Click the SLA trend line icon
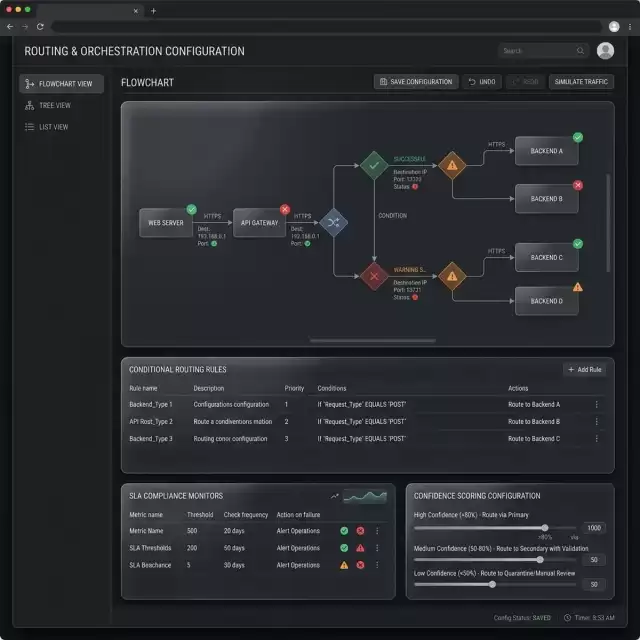 (x=335, y=496)
